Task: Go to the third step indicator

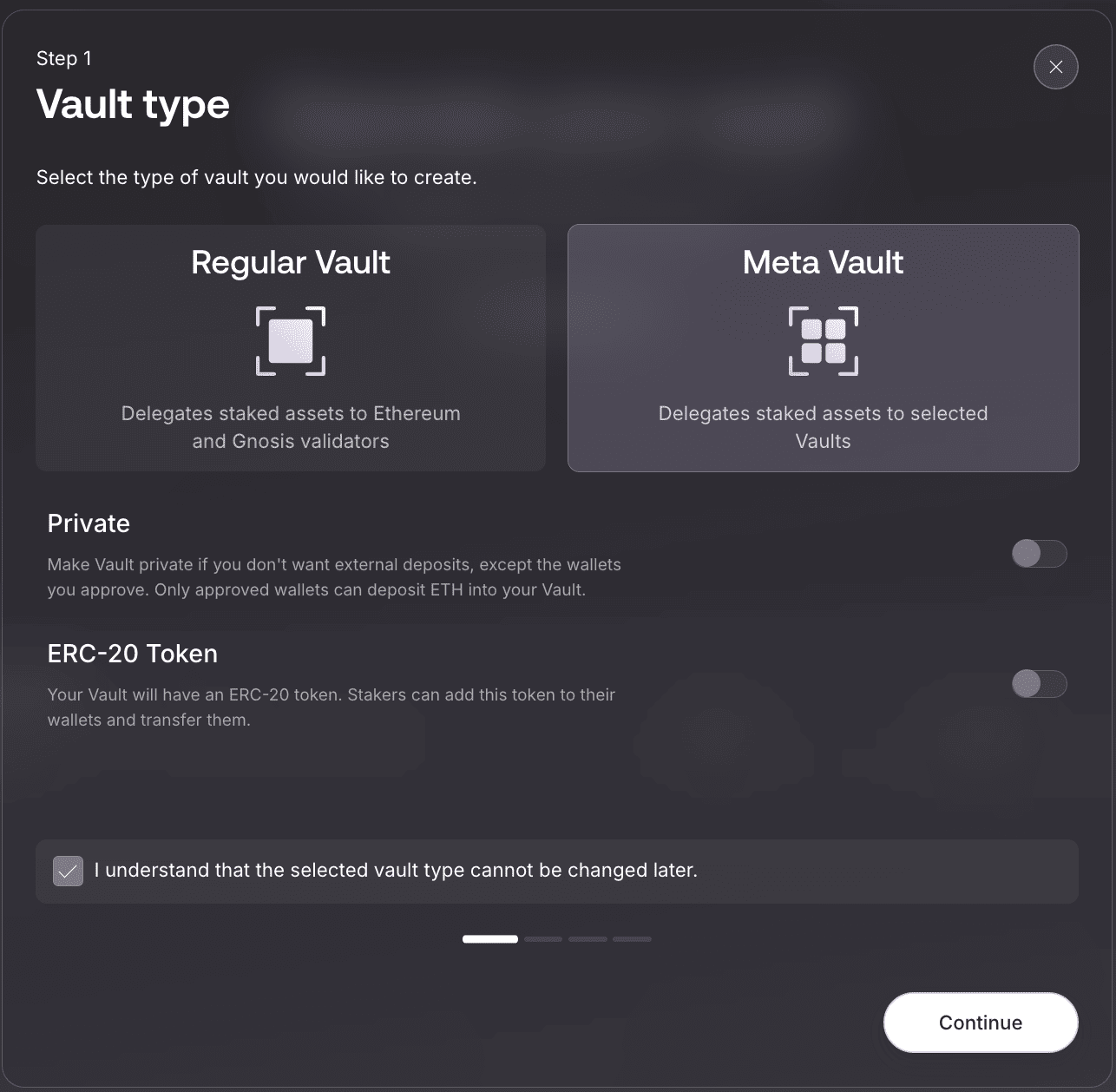Action: click(x=588, y=939)
